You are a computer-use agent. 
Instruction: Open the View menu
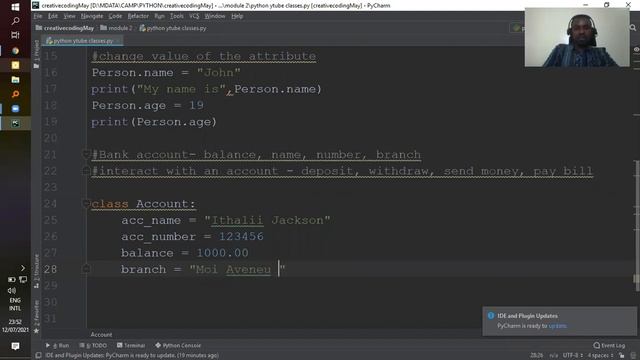[69, 16]
